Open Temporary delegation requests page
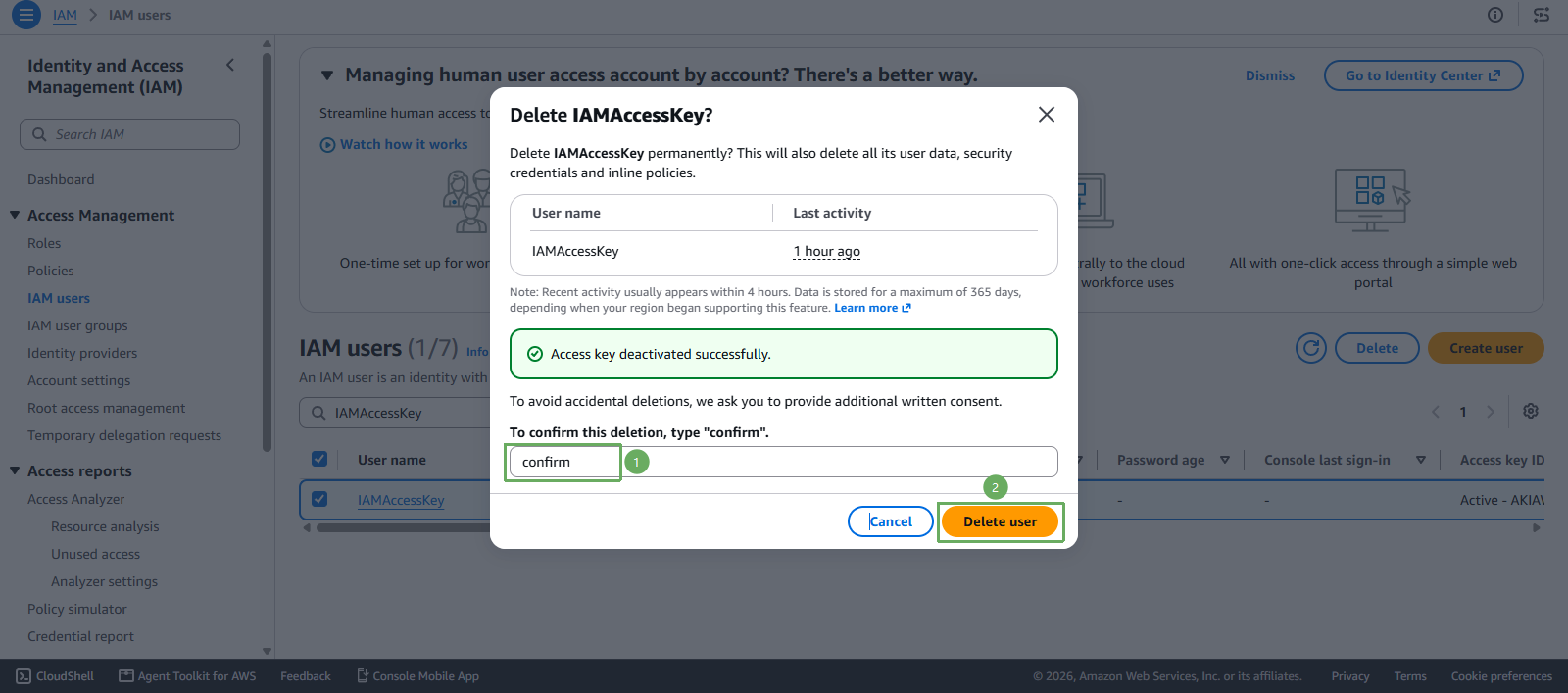1568x693 pixels. click(x=124, y=435)
